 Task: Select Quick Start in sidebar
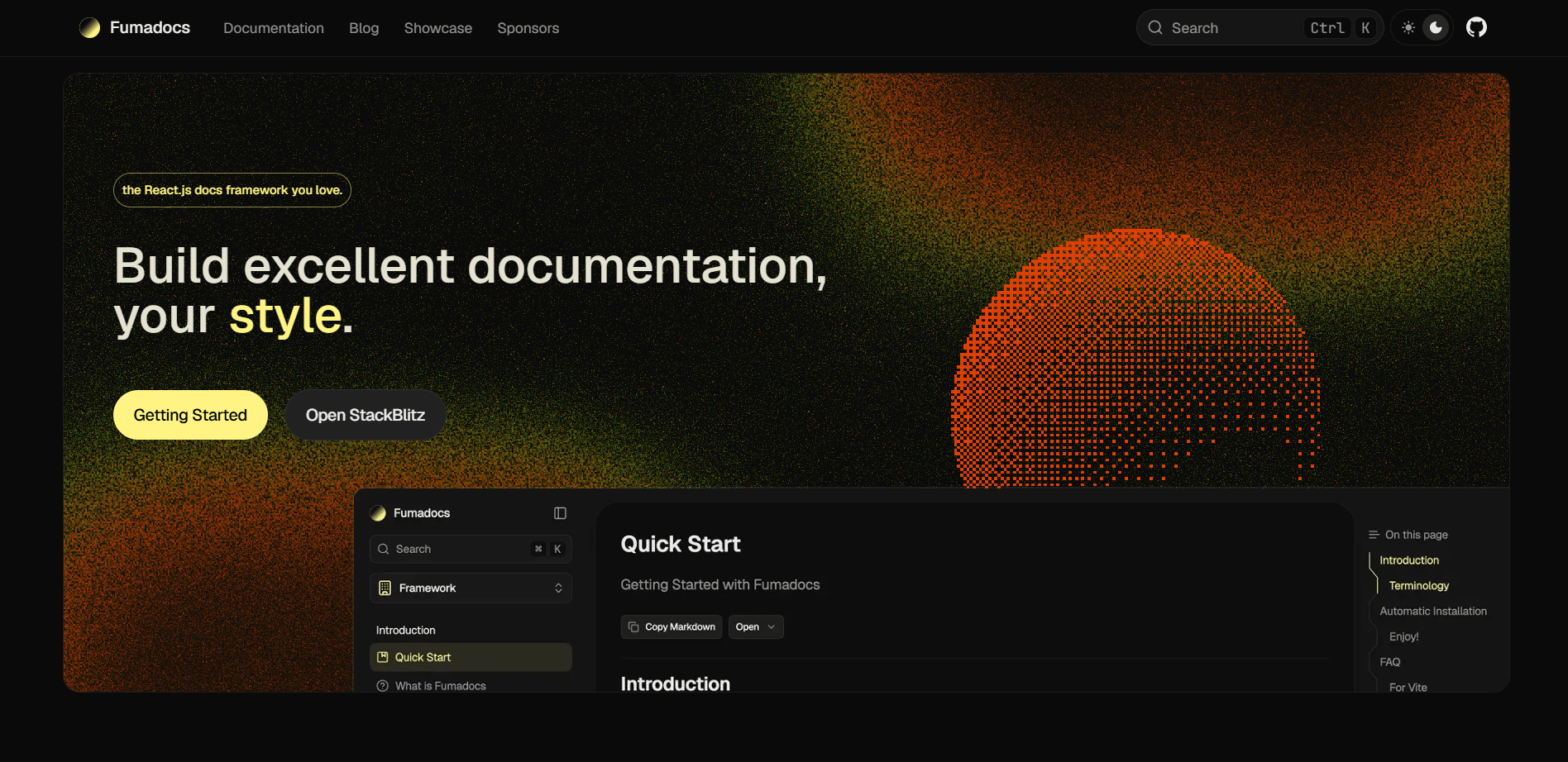[471, 657]
